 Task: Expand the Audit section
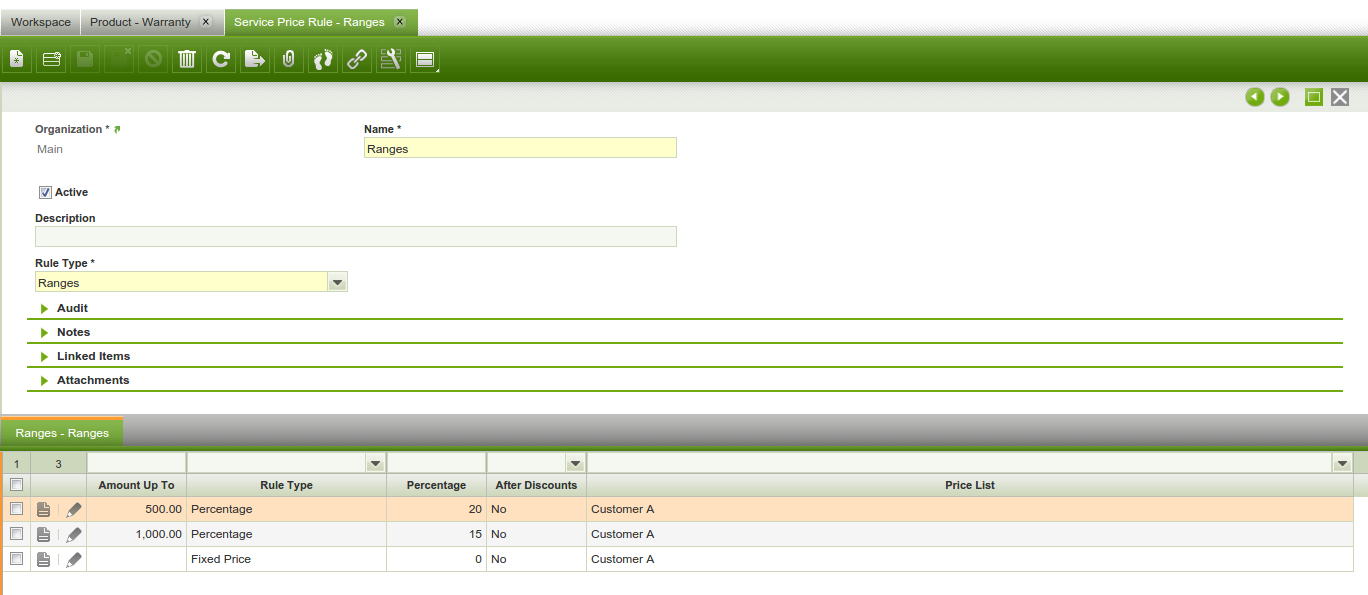[72, 308]
